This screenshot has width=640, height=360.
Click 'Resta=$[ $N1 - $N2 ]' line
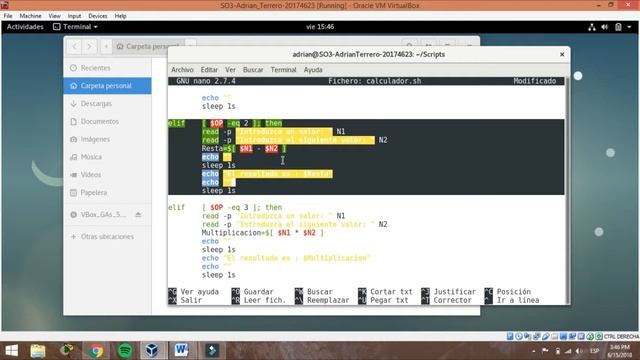pos(244,149)
